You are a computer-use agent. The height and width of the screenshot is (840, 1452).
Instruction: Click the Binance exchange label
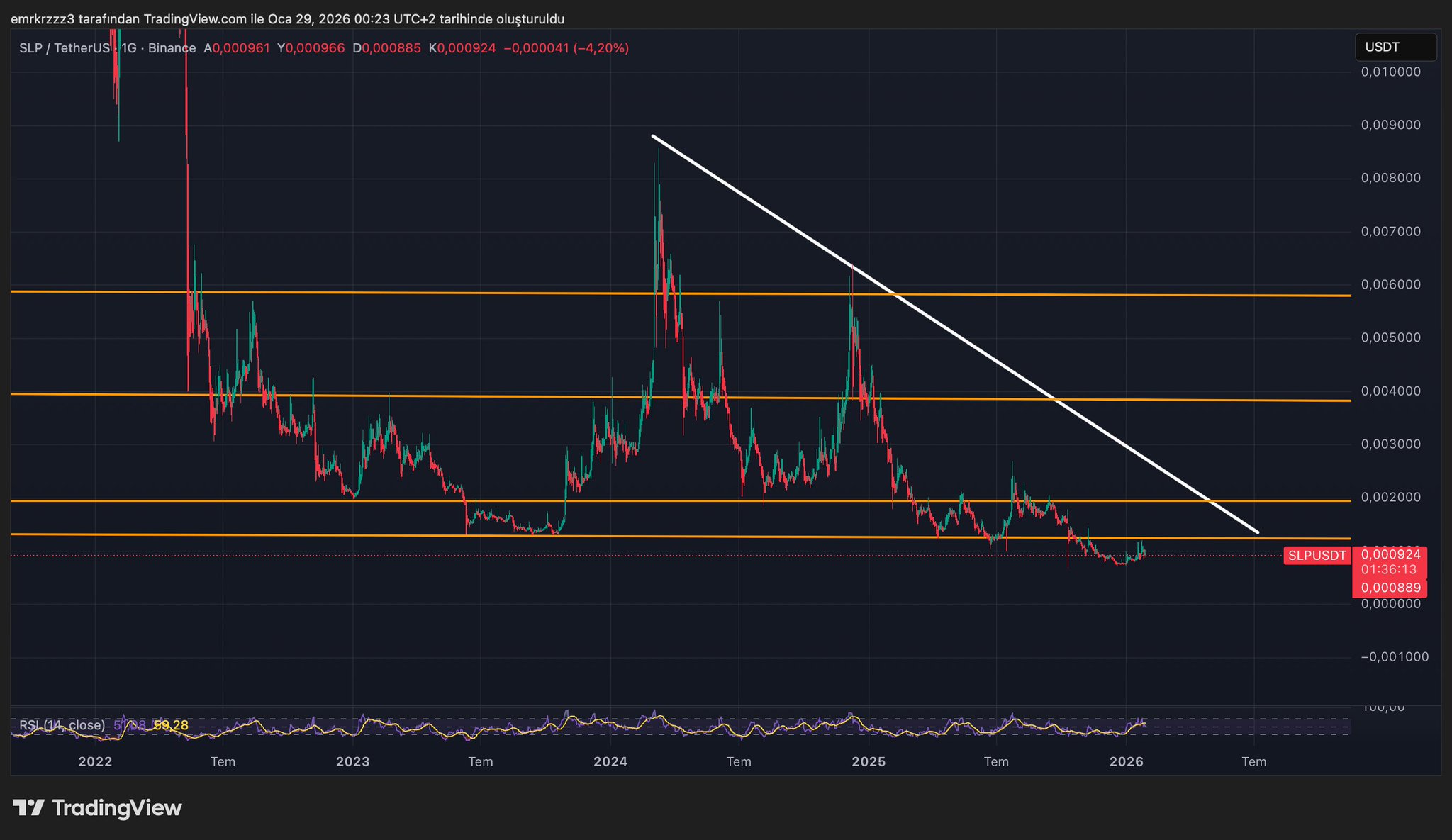coord(172,48)
